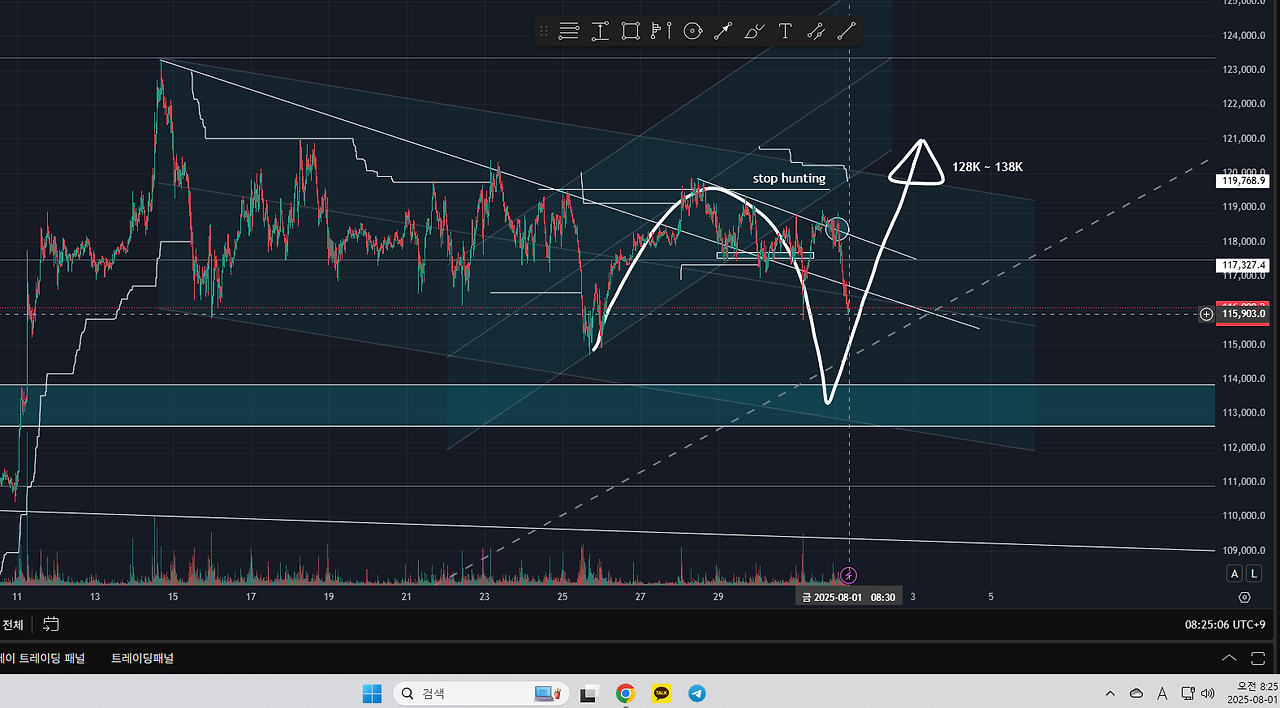Open the network and volume quick settings
The width and height of the screenshot is (1280, 708).
pos(1199,693)
